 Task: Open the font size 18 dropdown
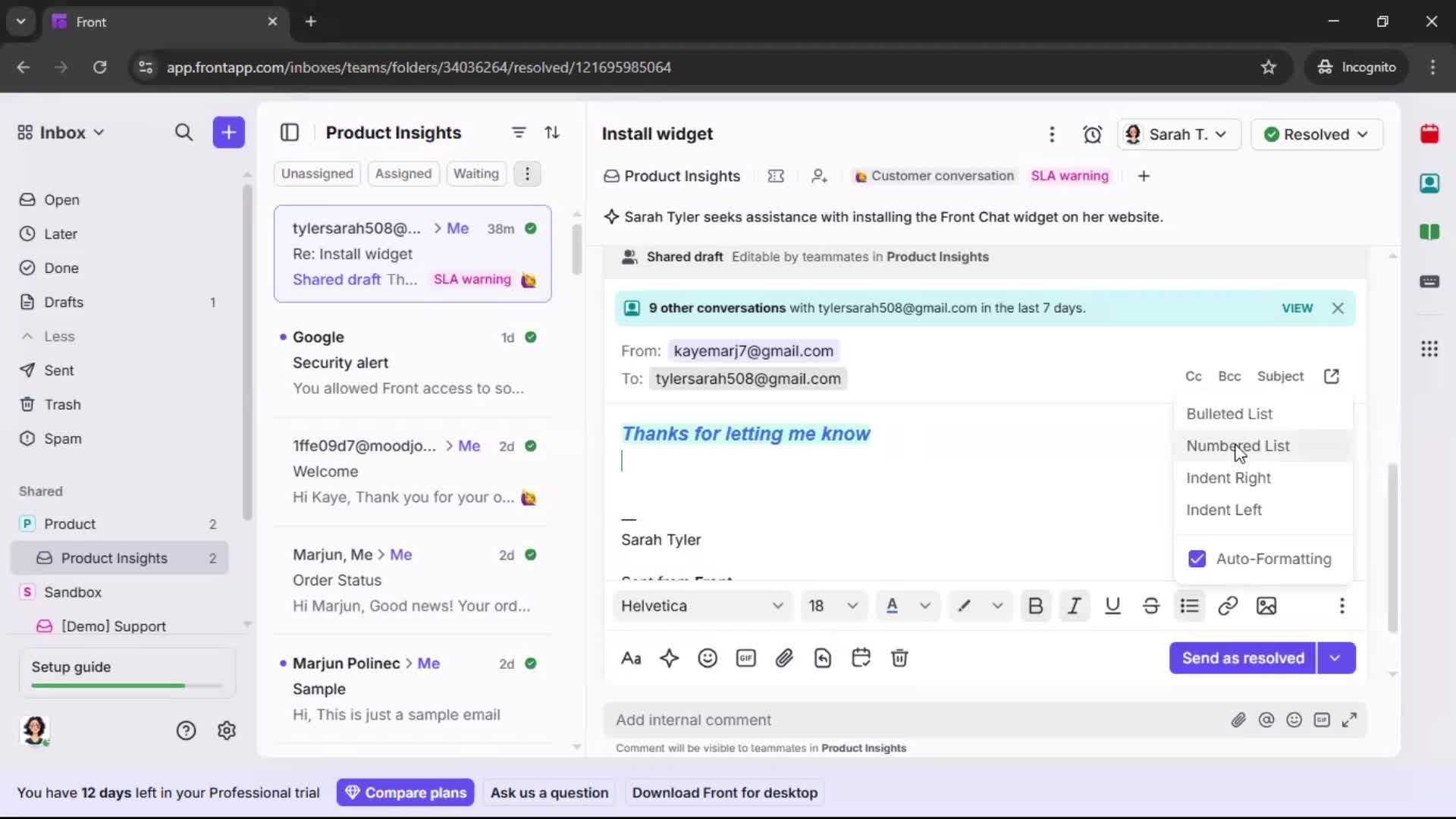coord(833,606)
